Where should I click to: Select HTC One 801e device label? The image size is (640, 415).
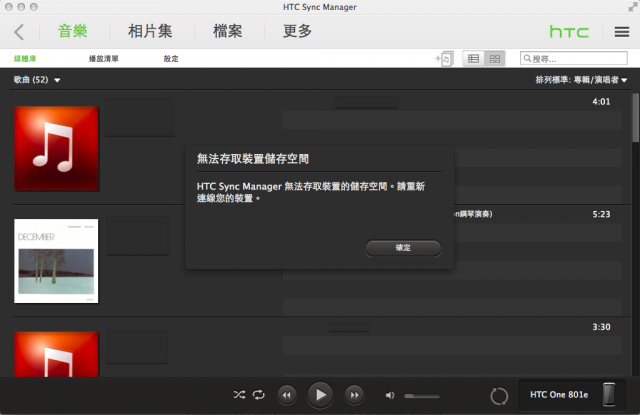(x=559, y=395)
